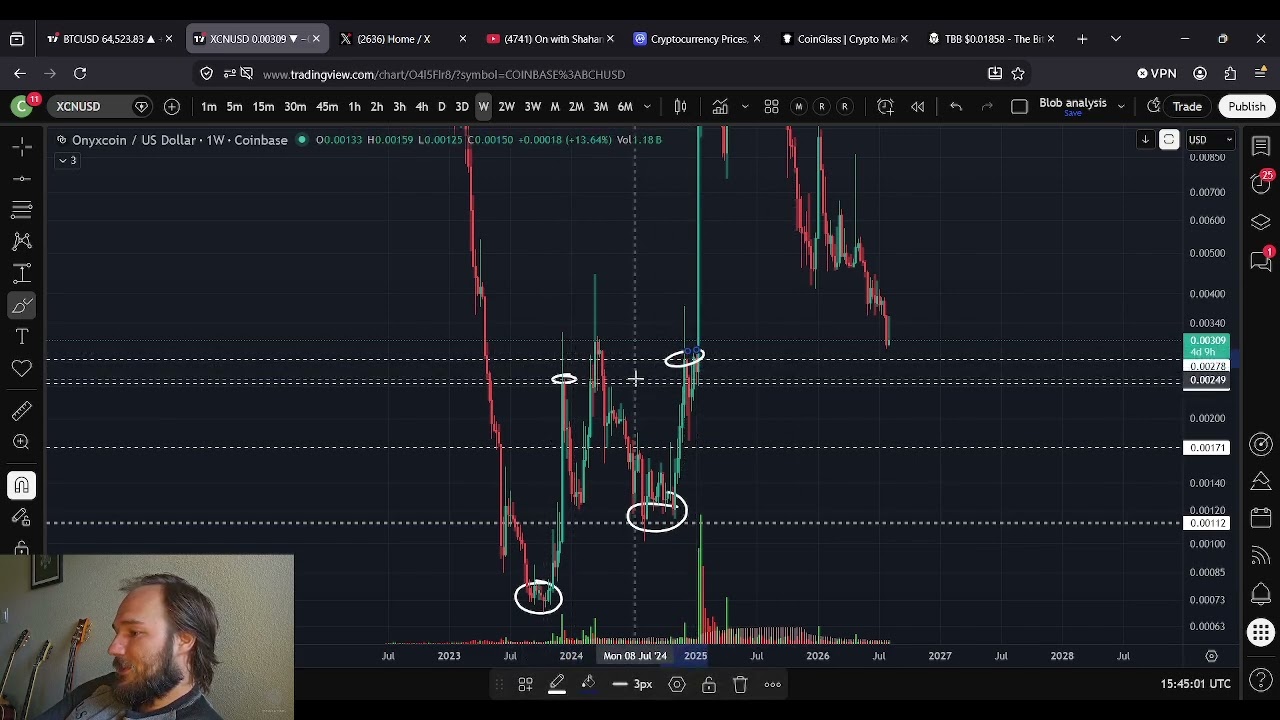
Task: Open the layout setup square icon
Action: click(x=1019, y=106)
